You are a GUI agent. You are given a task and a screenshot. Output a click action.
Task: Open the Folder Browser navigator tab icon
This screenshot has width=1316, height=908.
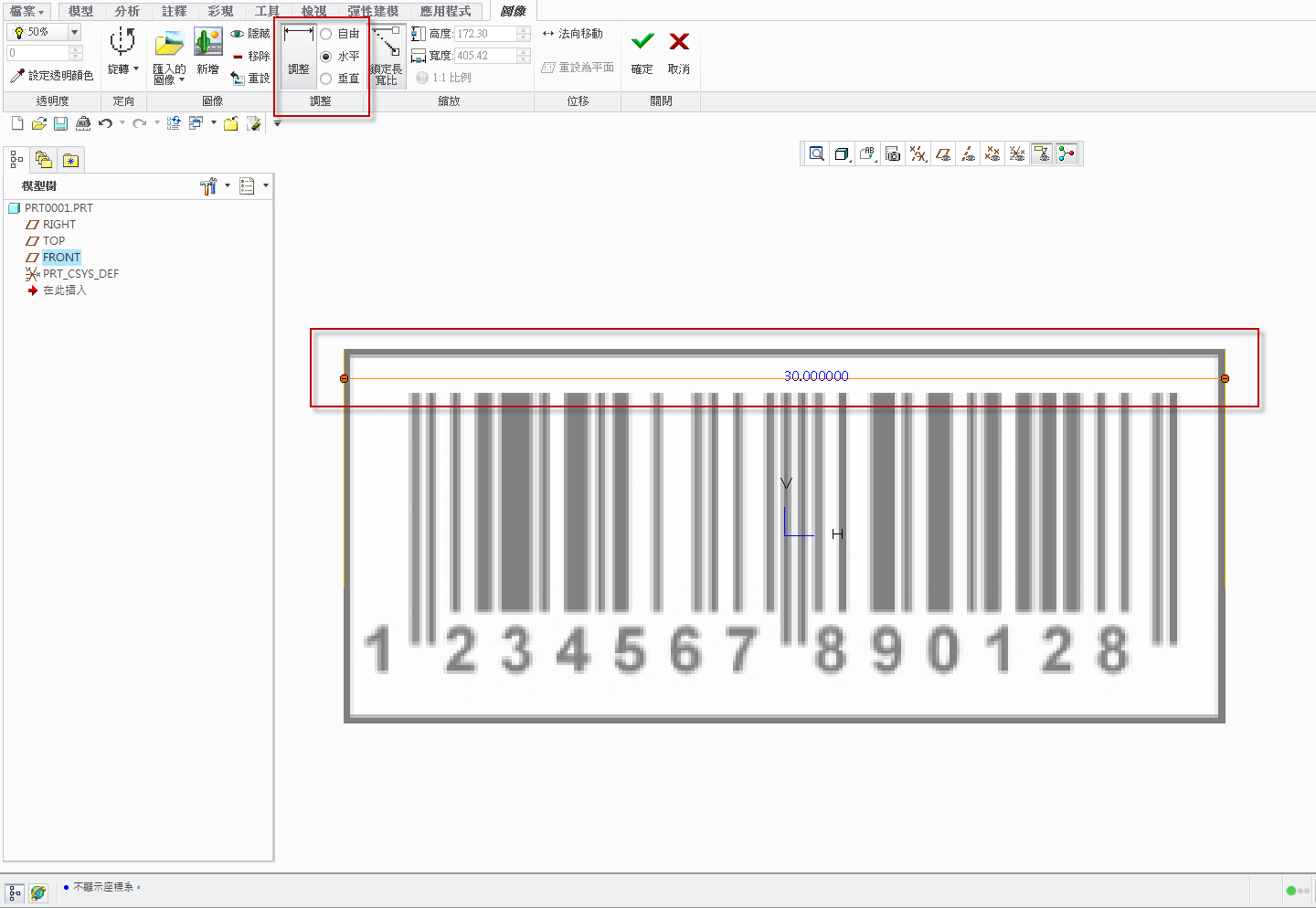[x=43, y=161]
